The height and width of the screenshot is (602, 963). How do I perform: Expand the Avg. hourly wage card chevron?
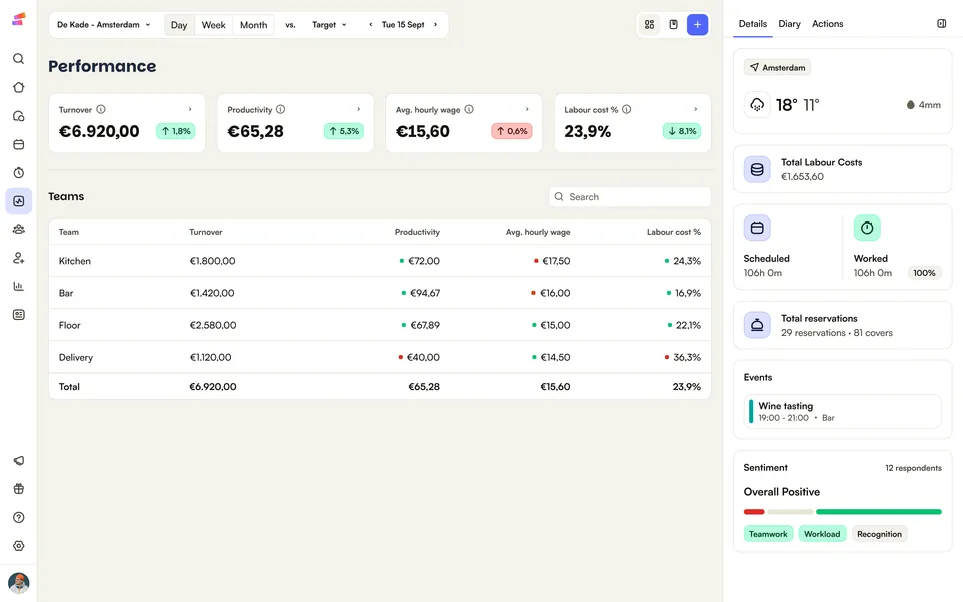527,109
